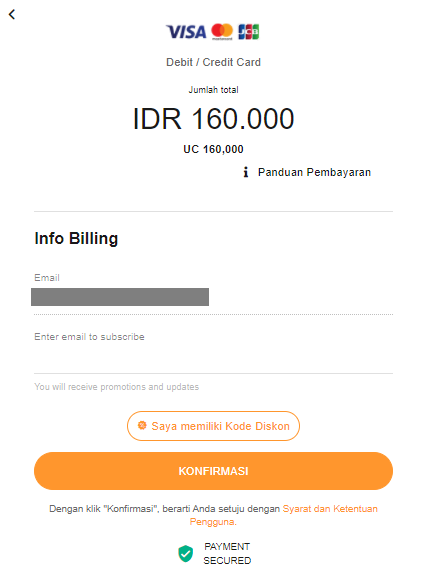Screen dimensions: 428x570
Task: Click the Info Billing heading
Action: point(76,239)
